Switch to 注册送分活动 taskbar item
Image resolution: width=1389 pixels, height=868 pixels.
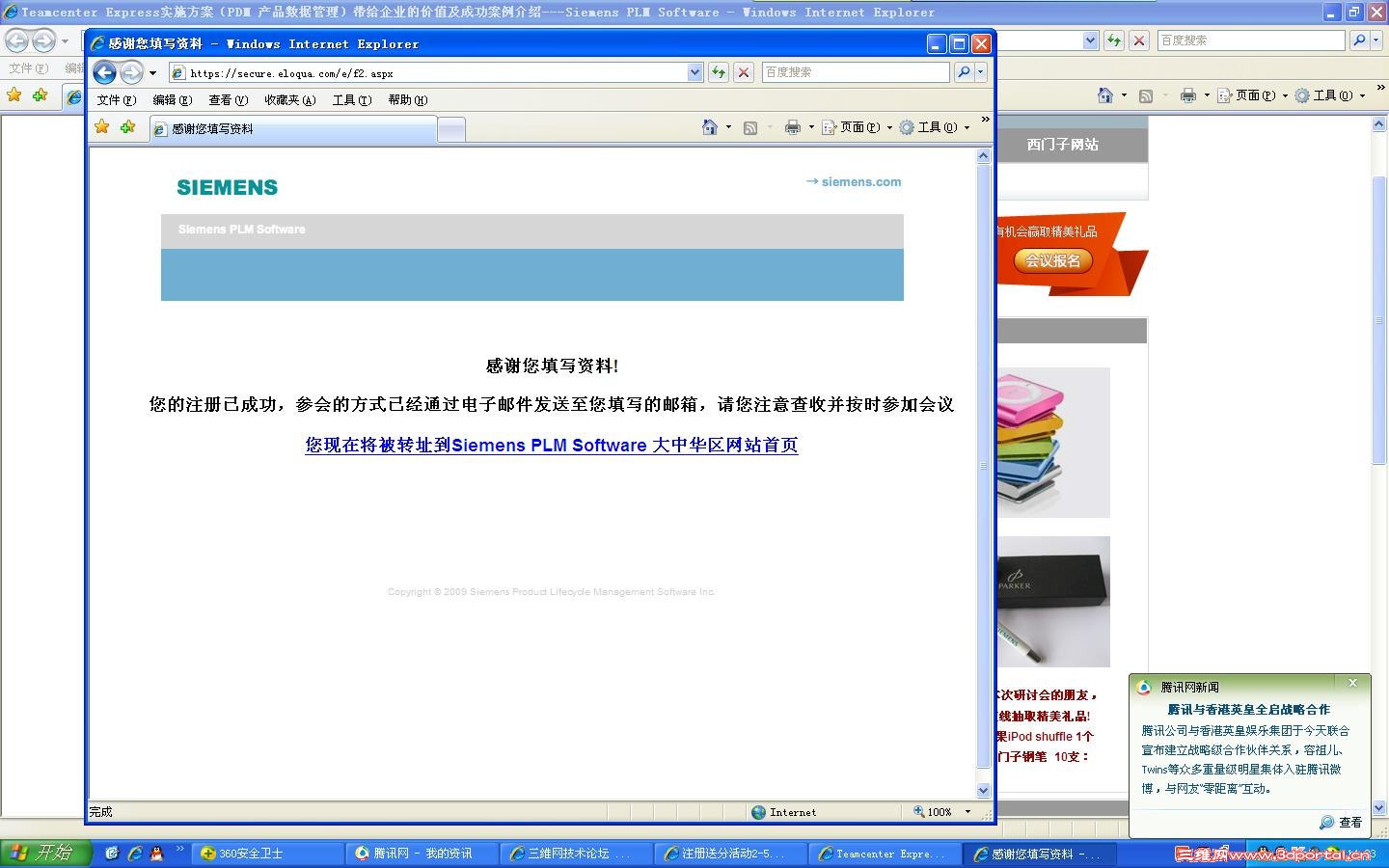click(731, 854)
